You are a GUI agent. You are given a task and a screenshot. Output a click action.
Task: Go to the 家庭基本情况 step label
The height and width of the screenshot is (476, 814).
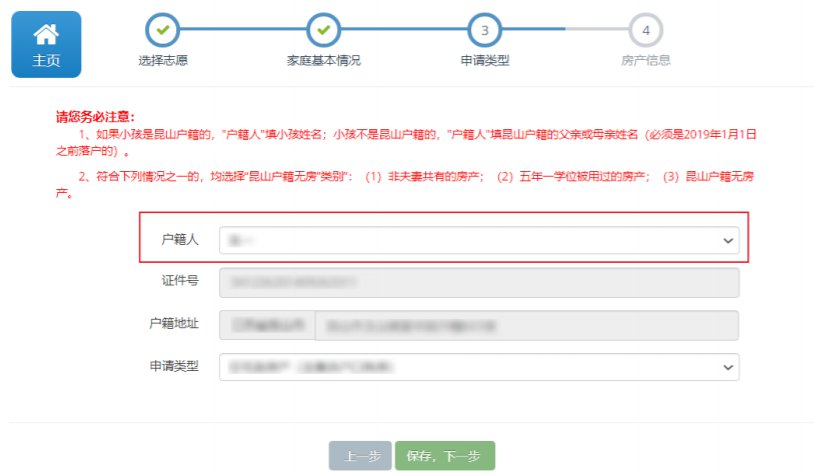click(323, 60)
